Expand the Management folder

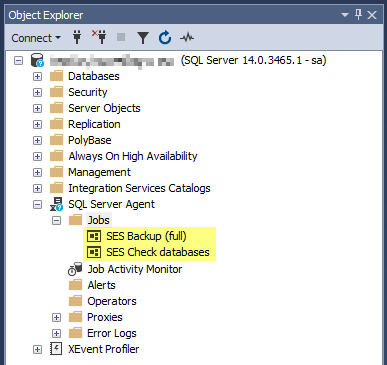coord(38,173)
